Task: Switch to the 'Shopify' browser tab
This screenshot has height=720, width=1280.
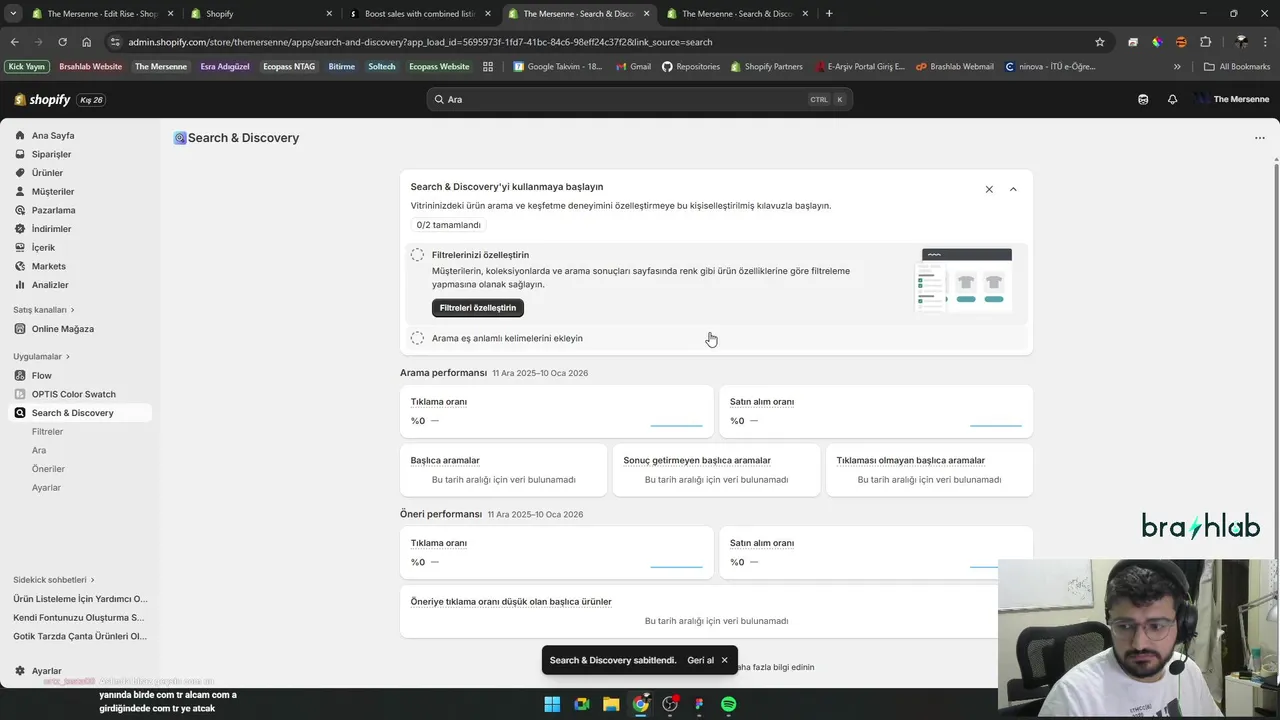Action: tap(260, 14)
